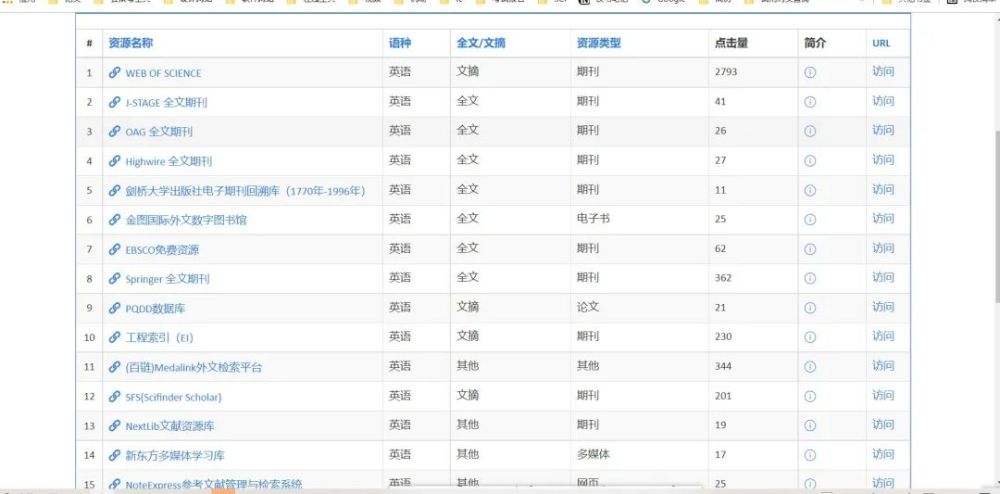This screenshot has width=1000, height=494.
Task: Open the info icon in Springer 全文期刊 row
Action: pyautogui.click(x=810, y=278)
